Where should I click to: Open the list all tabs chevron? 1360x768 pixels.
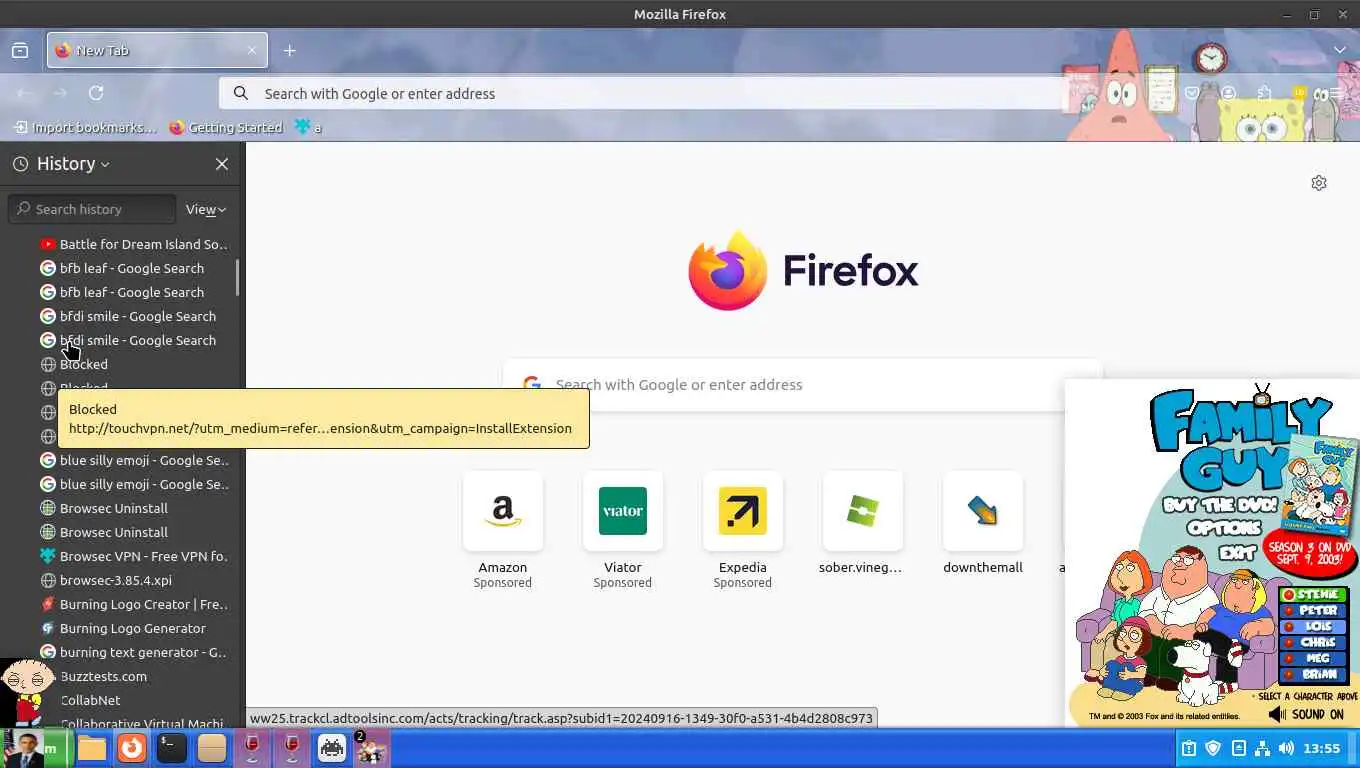coord(1339,51)
